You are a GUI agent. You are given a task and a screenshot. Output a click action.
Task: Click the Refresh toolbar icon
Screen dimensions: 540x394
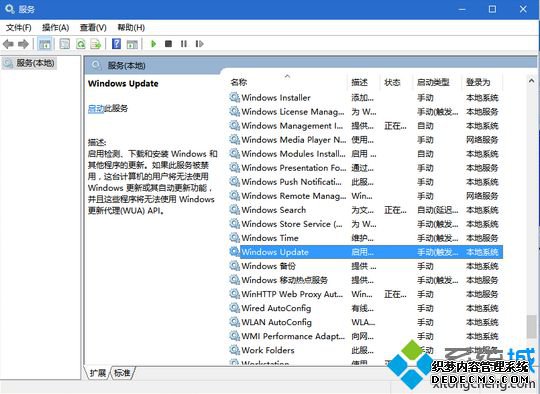[x=80, y=44]
